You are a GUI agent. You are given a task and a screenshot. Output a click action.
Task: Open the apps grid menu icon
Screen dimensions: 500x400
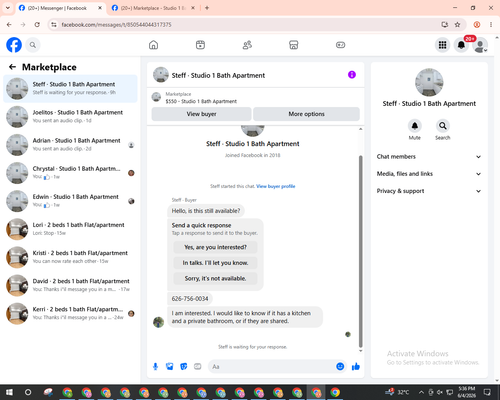point(442,45)
